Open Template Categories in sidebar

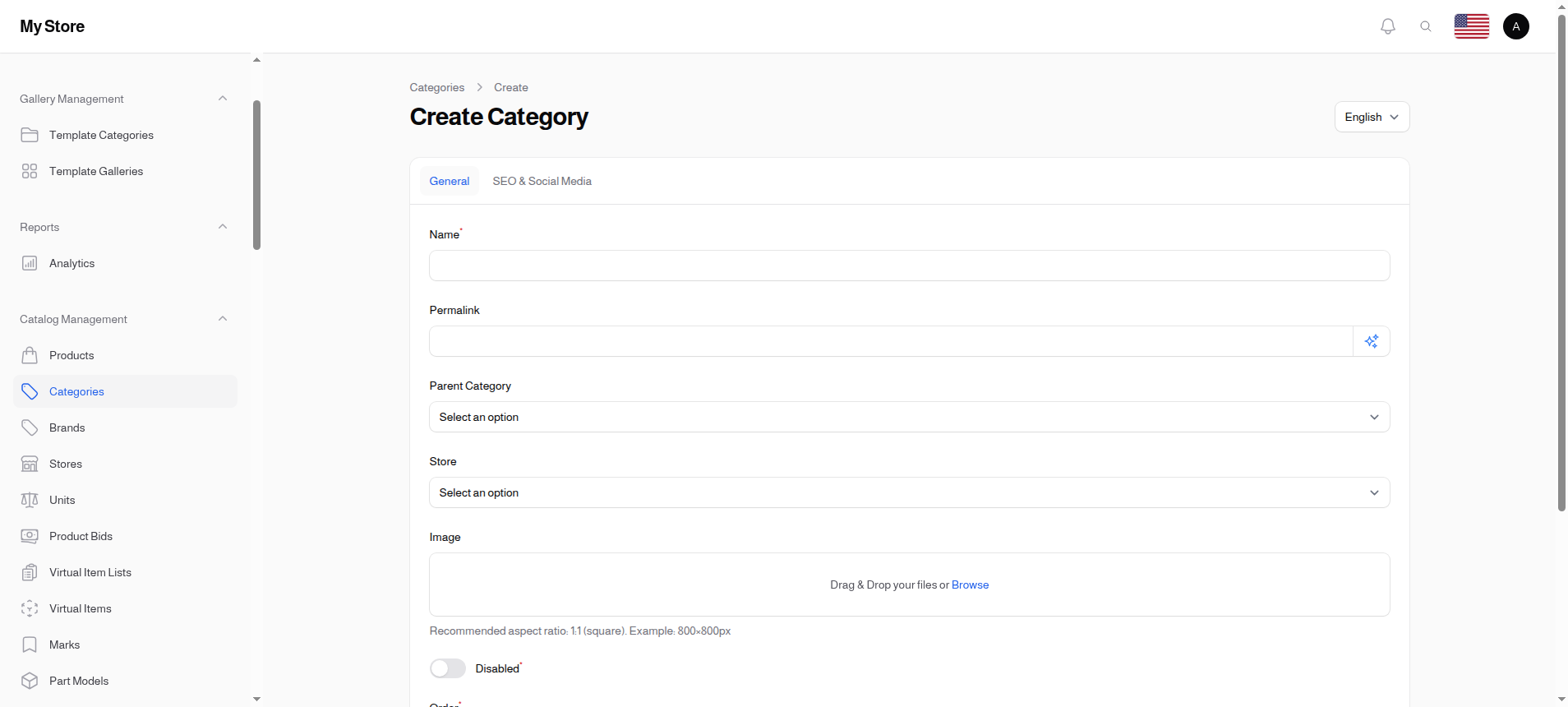pyautogui.click(x=125, y=135)
